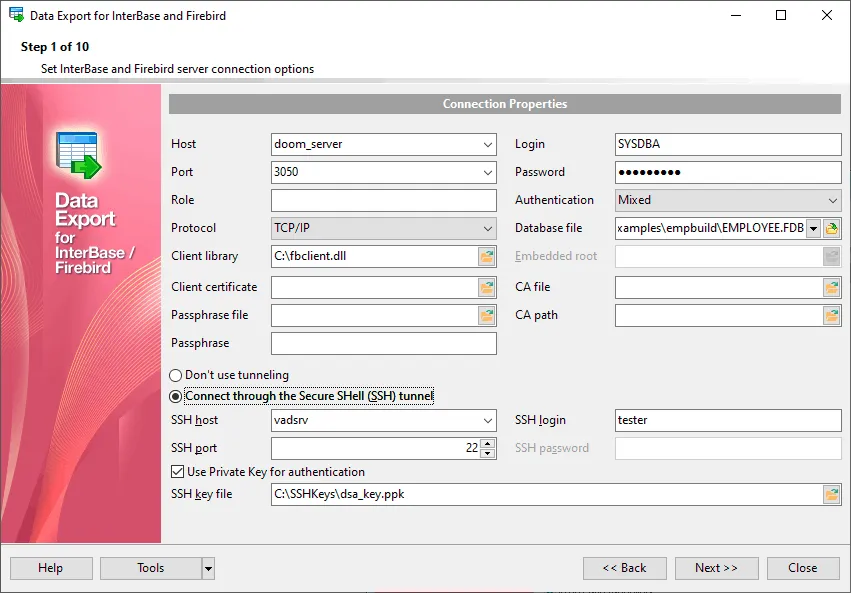Image resolution: width=851 pixels, height=593 pixels.
Task: Click the Connection Properties header
Action: point(505,104)
